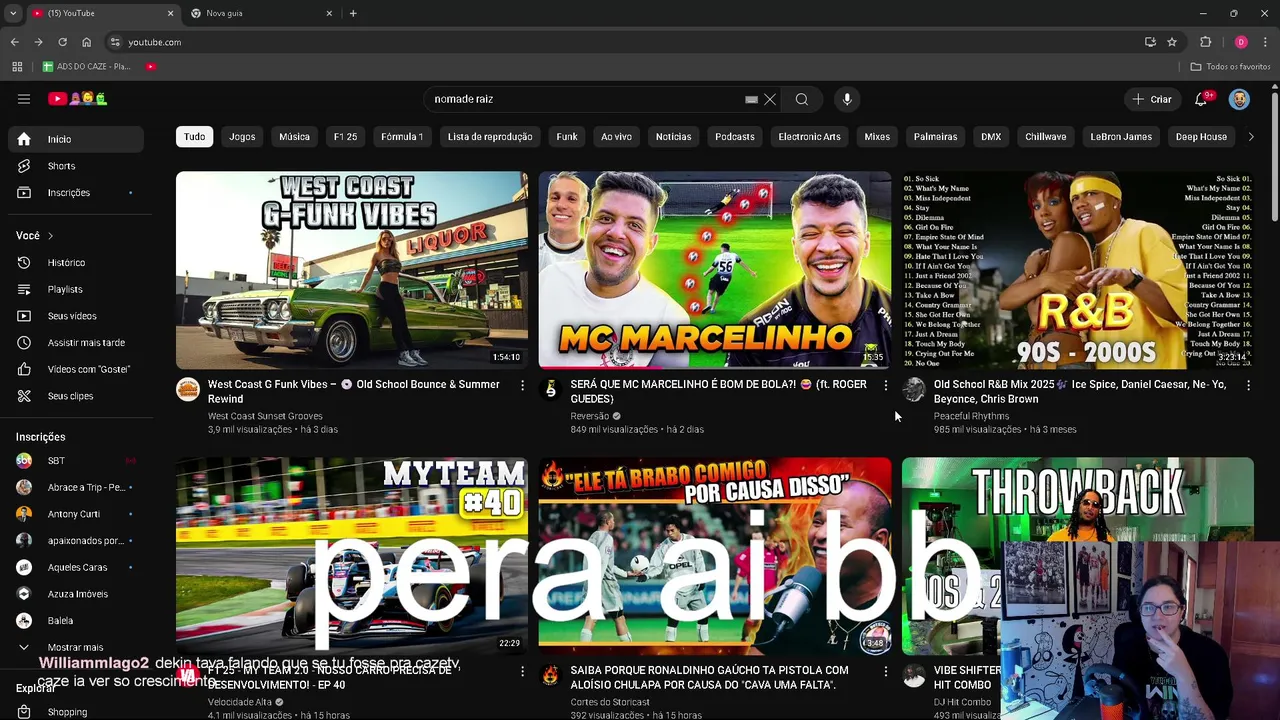Go to Início in sidebar
The image size is (1280, 720).
point(76,139)
